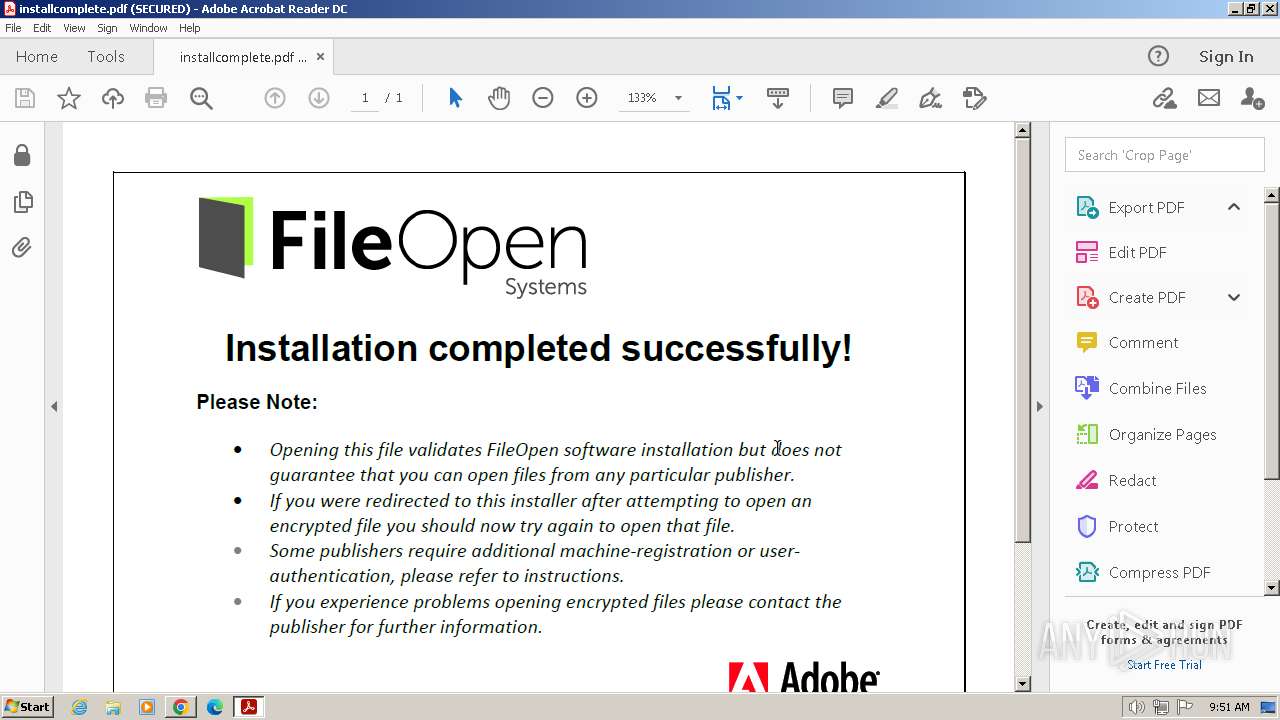Click the page number input box
1280x720 pixels.
point(365,98)
